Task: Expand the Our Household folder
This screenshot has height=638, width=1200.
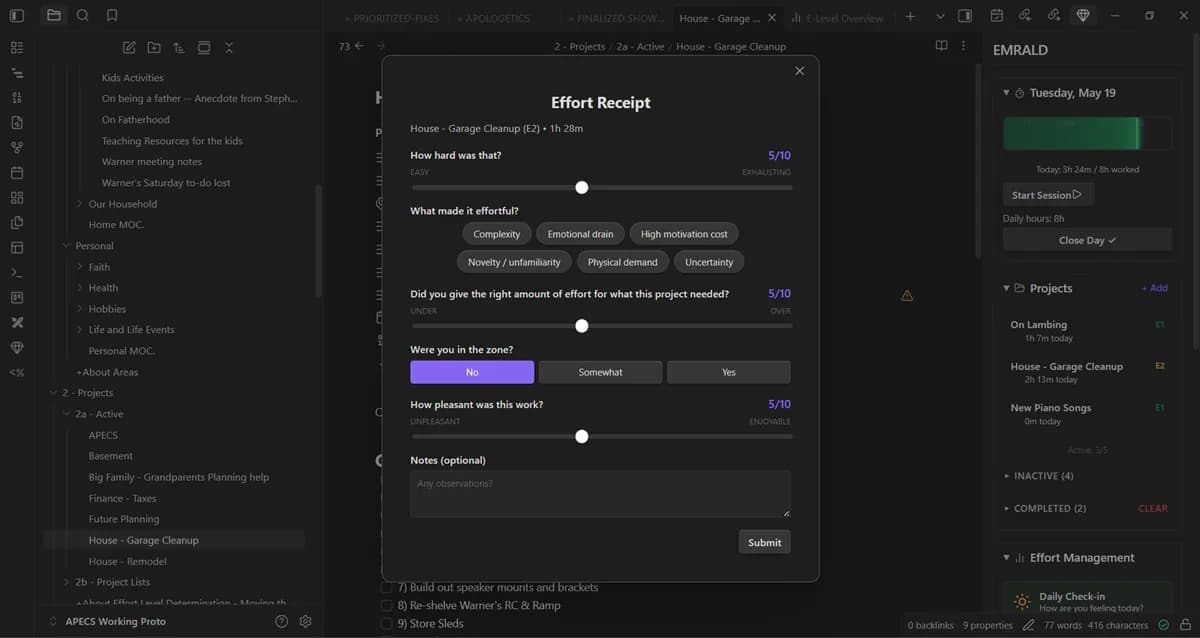Action: click(80, 204)
